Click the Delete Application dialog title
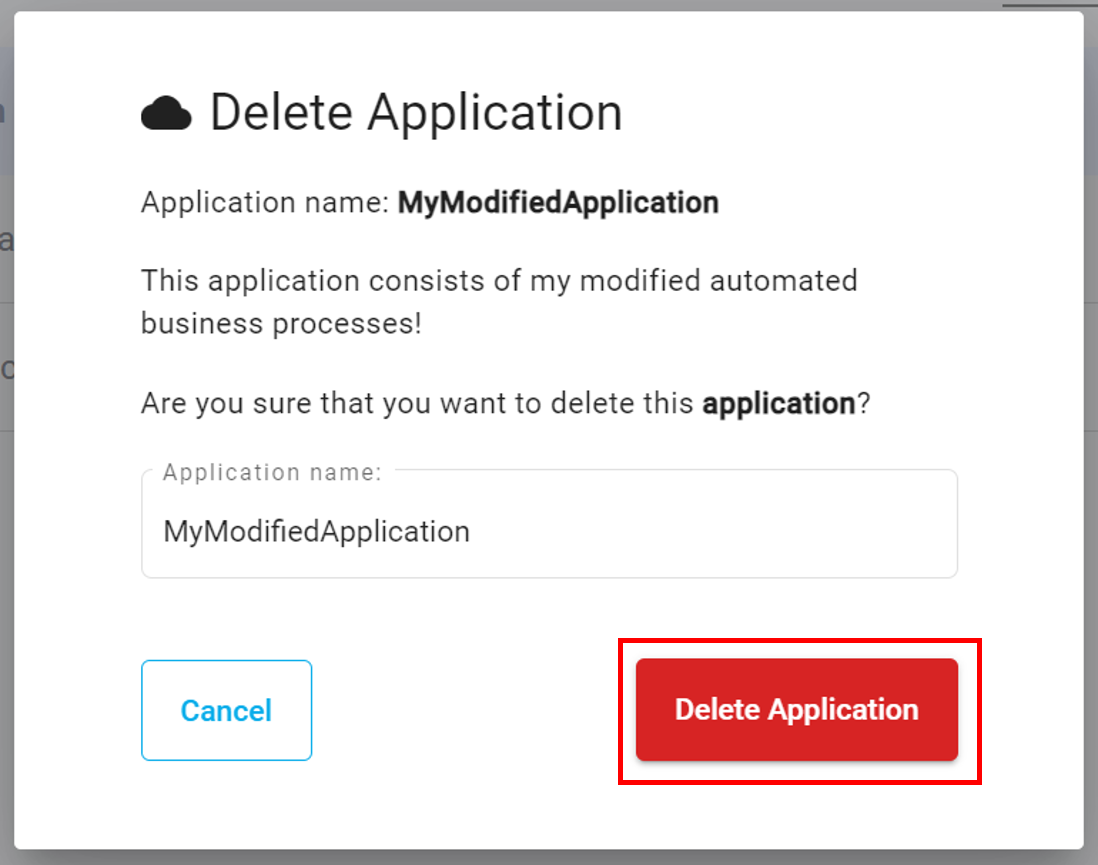 tap(415, 110)
